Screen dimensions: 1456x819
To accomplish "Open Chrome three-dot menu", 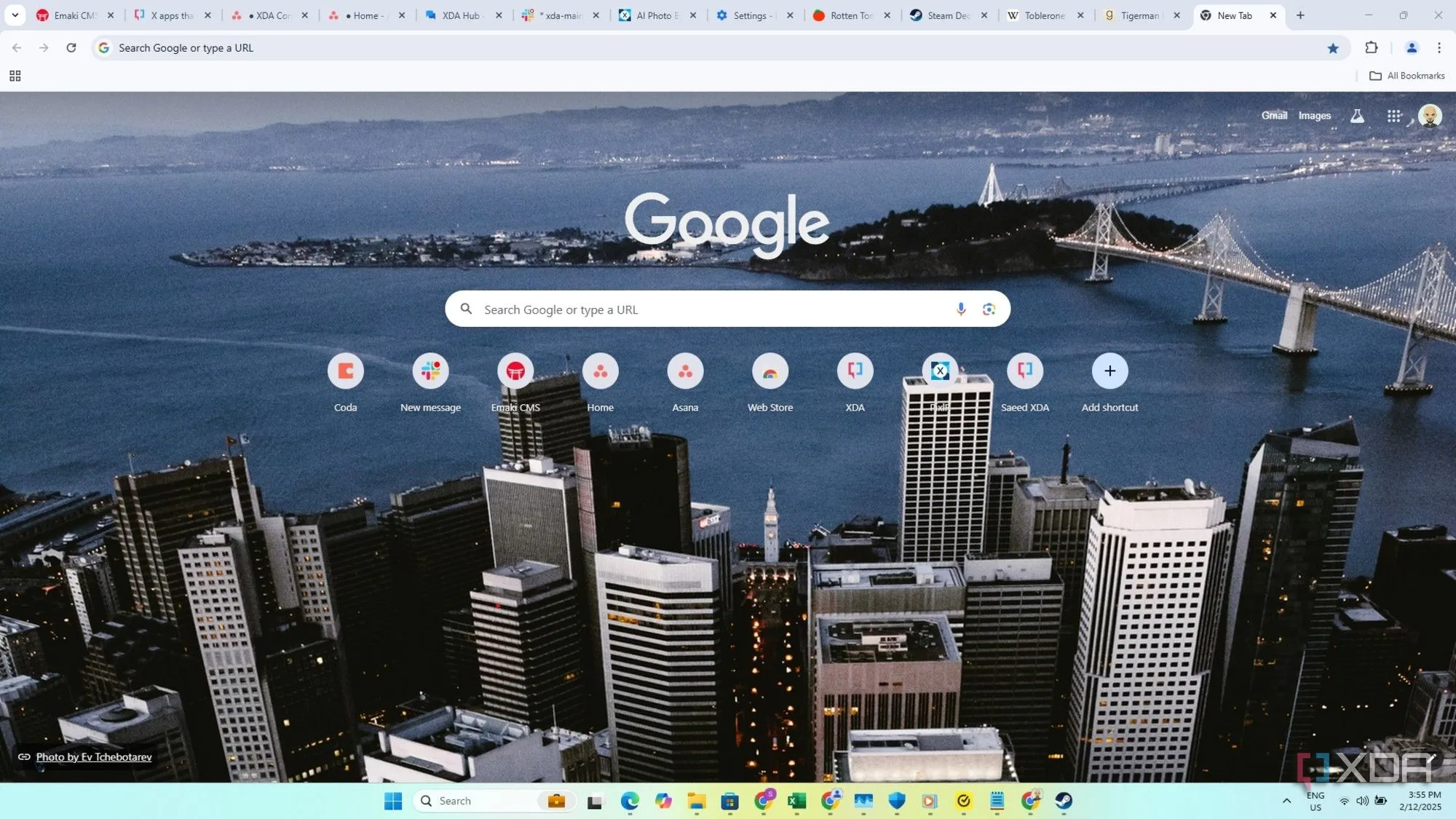I will 1439,48.
